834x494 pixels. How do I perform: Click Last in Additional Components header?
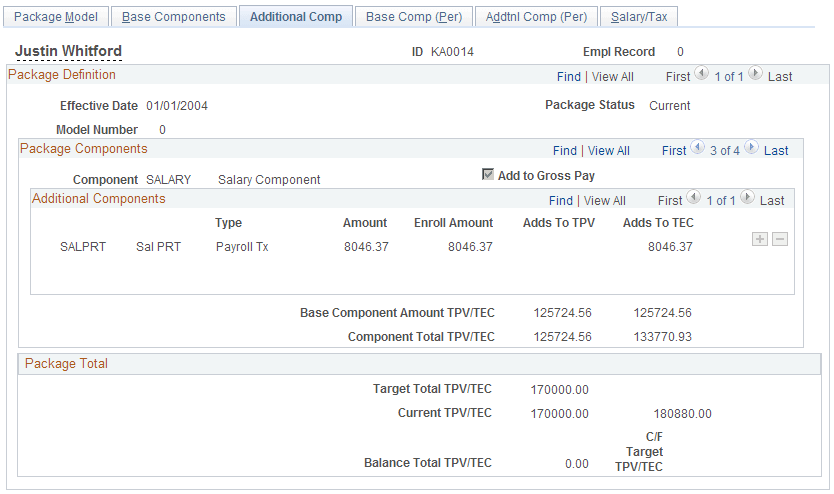[772, 200]
